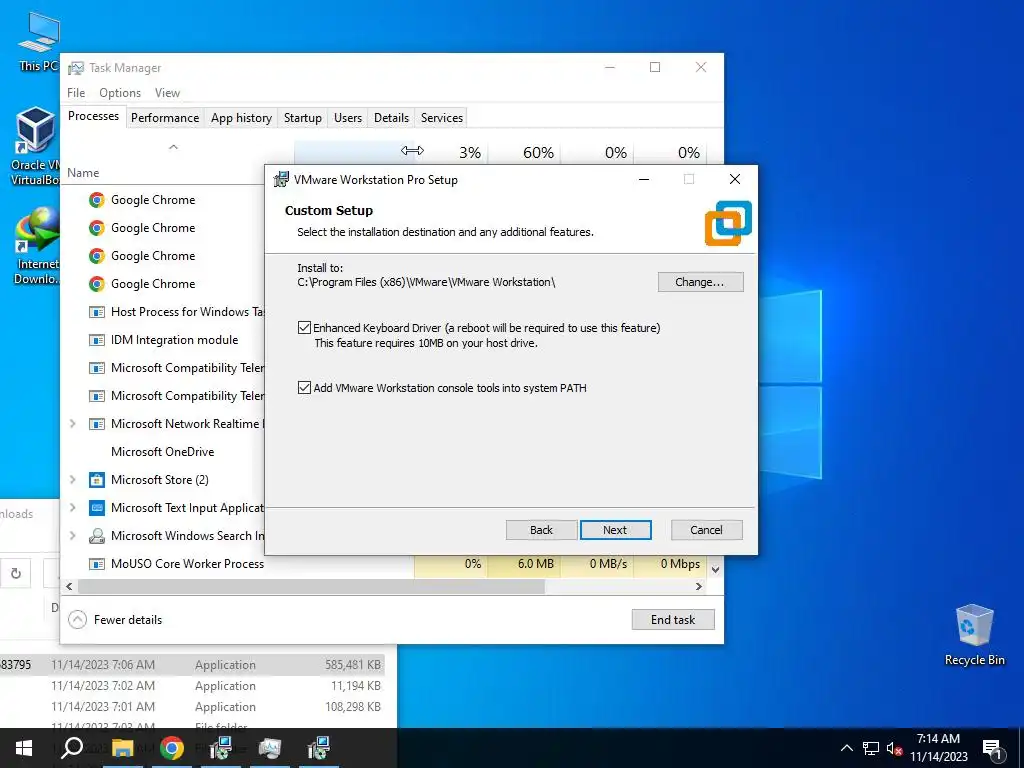Expand the Microsoft Windows Search process group
The image size is (1024, 768).
coord(73,536)
